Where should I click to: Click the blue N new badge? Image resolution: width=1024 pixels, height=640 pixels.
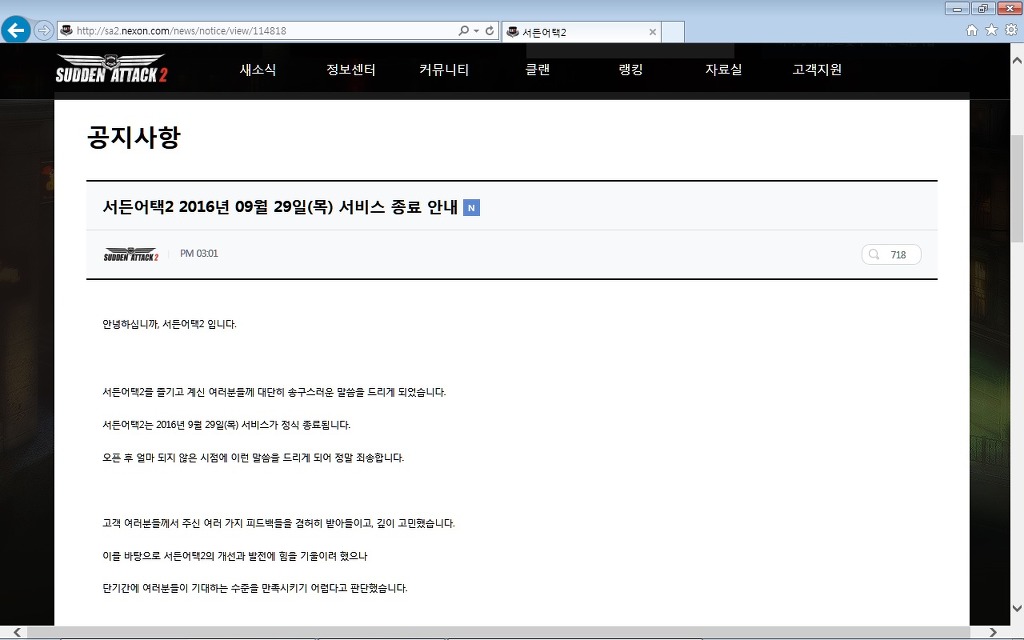tap(472, 208)
